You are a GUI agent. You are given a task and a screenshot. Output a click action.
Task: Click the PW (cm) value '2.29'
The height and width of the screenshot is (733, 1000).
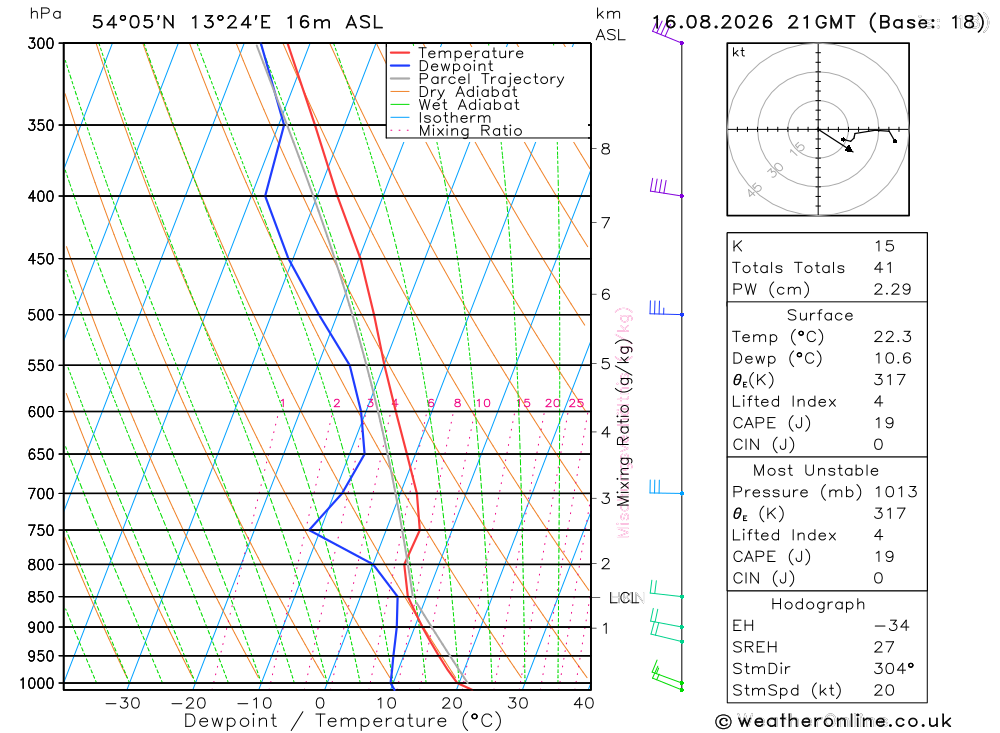point(892,290)
